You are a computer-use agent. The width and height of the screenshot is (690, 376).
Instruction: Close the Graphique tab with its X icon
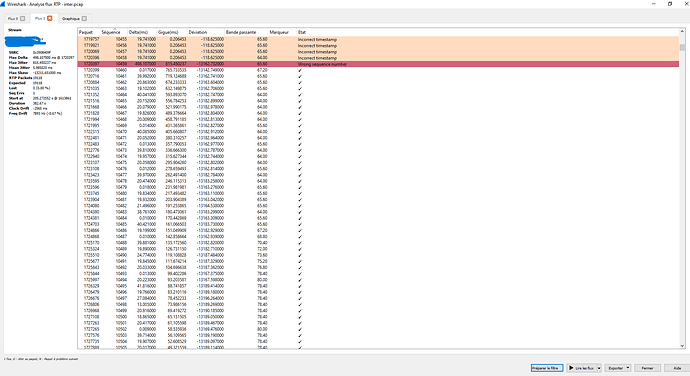coord(84,18)
